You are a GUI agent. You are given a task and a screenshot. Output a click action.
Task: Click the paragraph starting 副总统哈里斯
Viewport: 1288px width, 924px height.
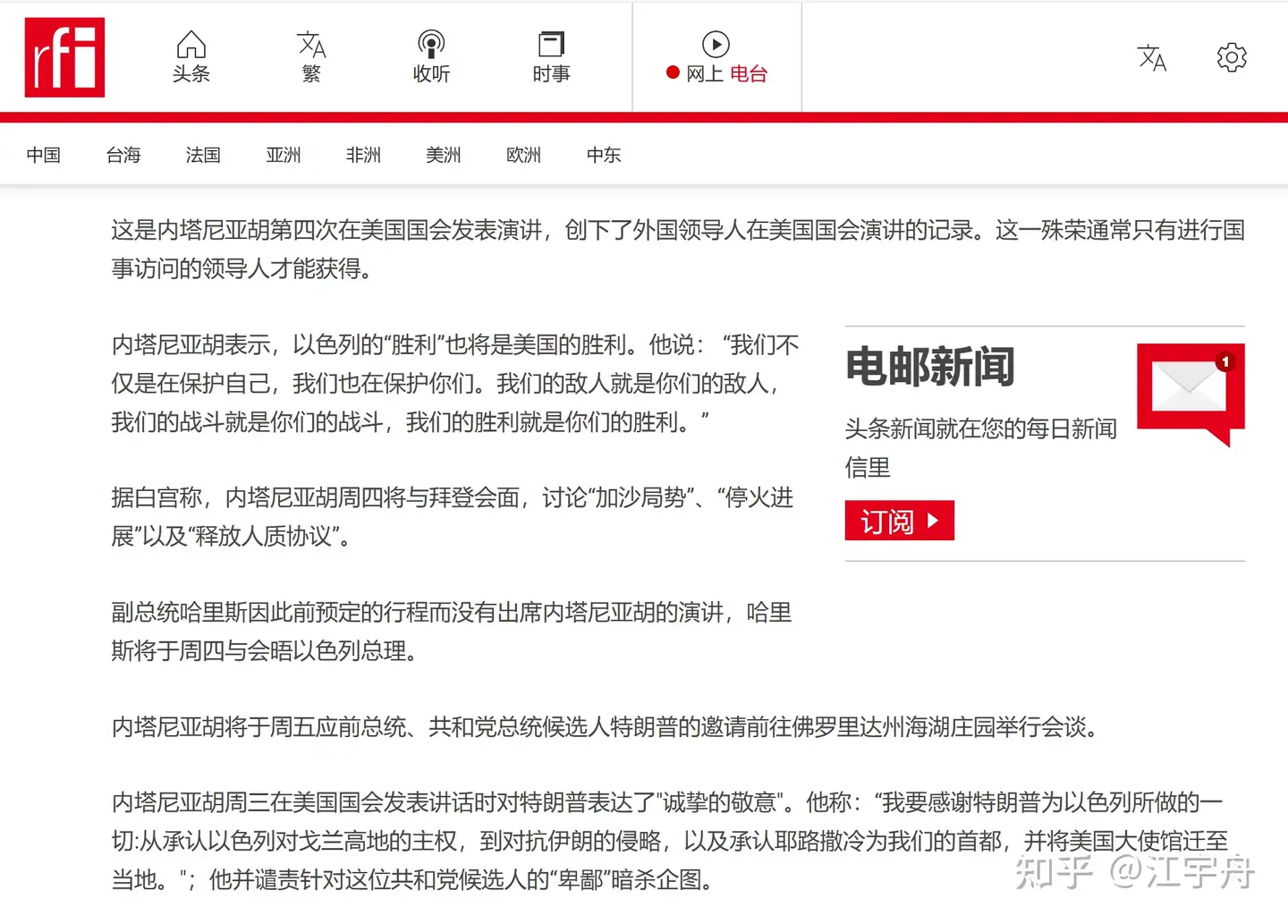point(452,631)
